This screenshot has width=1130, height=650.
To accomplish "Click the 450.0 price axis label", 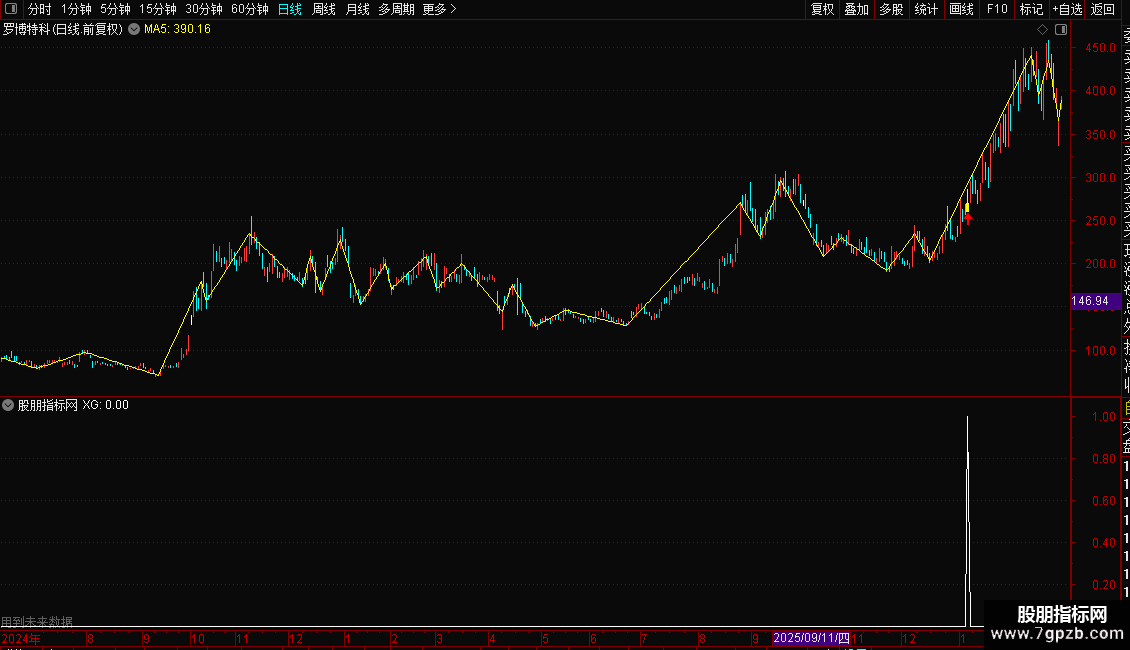I will point(1100,48).
